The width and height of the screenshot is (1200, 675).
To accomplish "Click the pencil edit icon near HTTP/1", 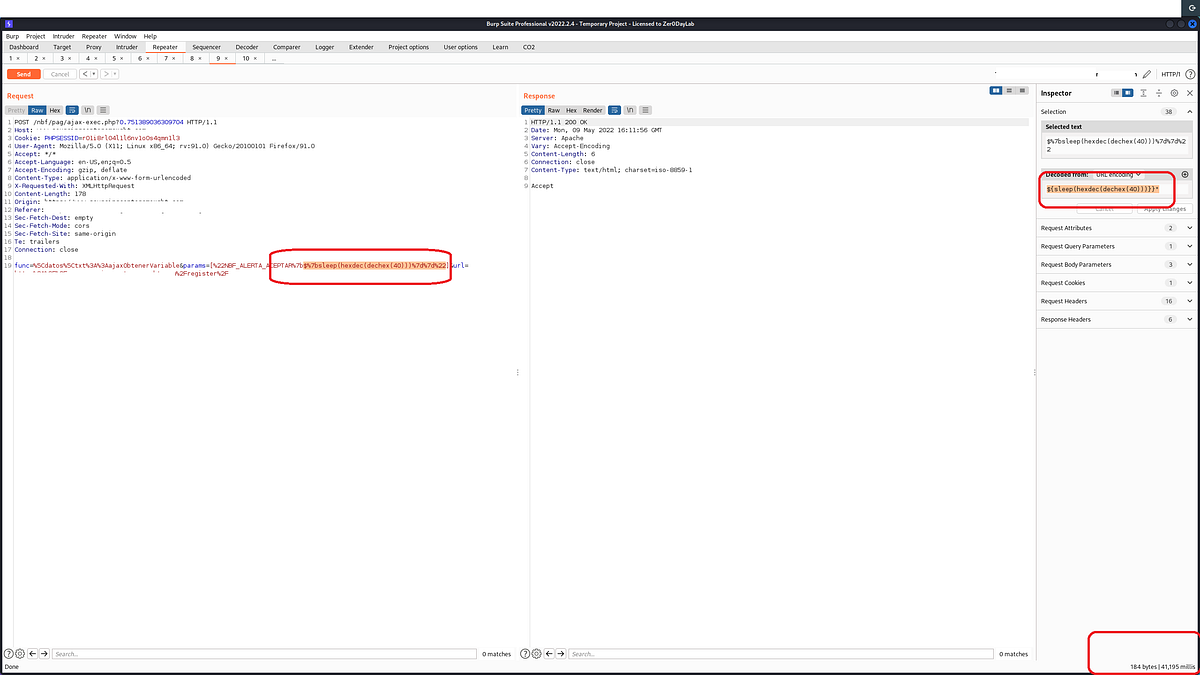I will click(x=1147, y=73).
